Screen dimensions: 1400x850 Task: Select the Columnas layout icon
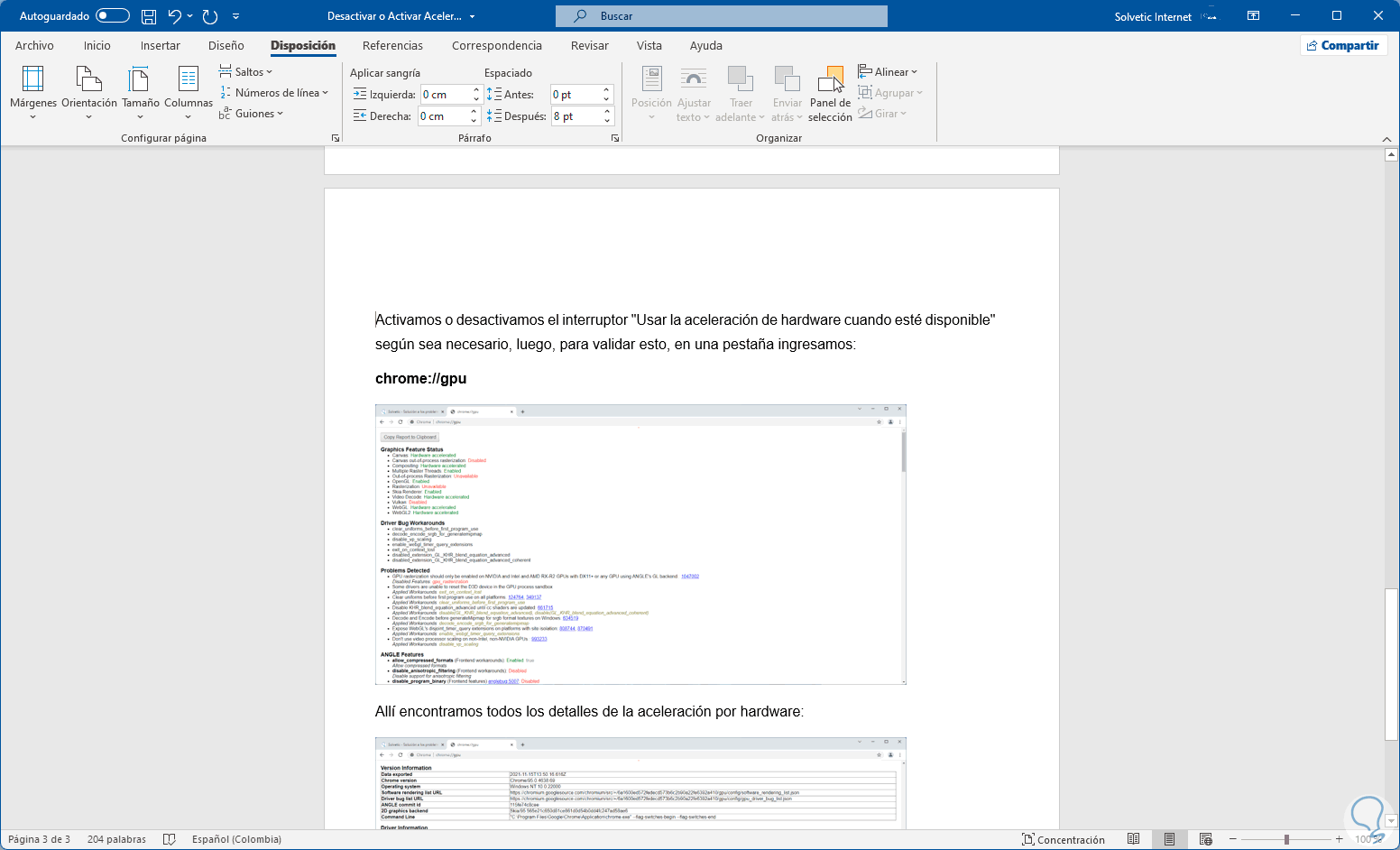tap(188, 80)
